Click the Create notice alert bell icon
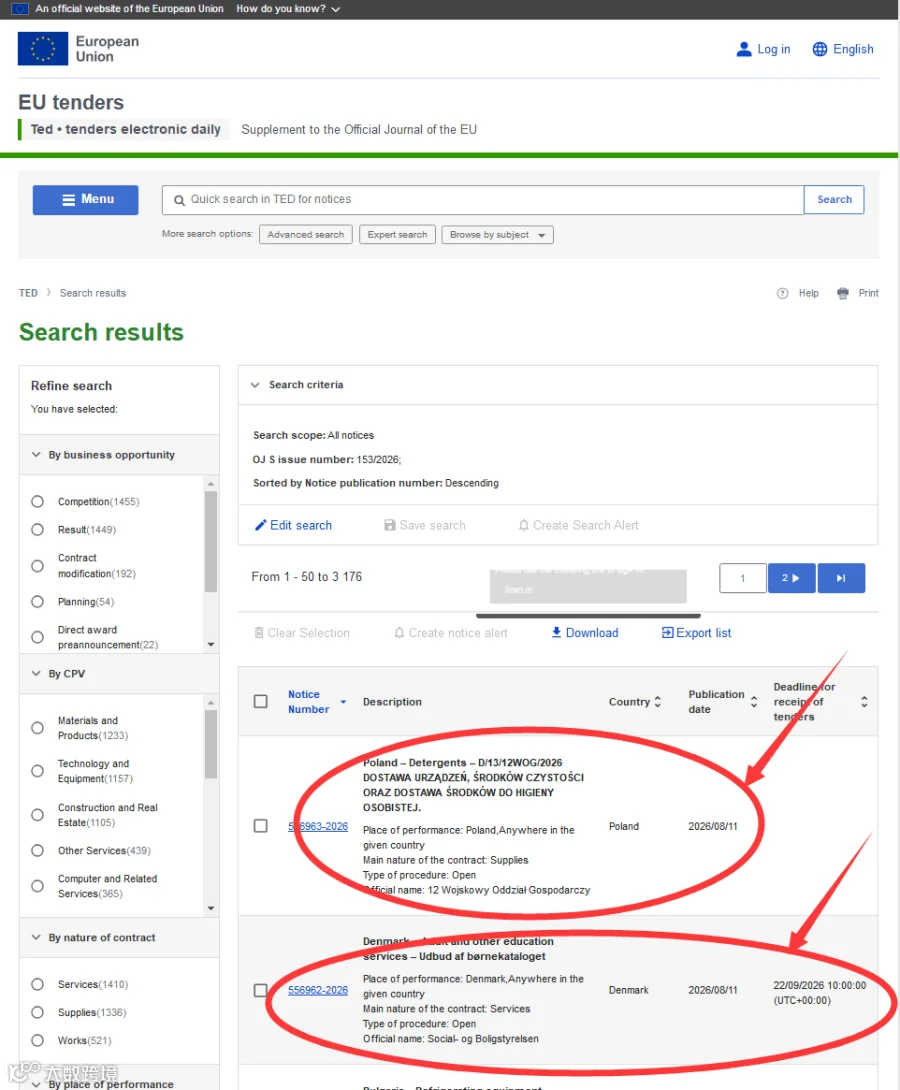The width and height of the screenshot is (900, 1090). coord(399,633)
